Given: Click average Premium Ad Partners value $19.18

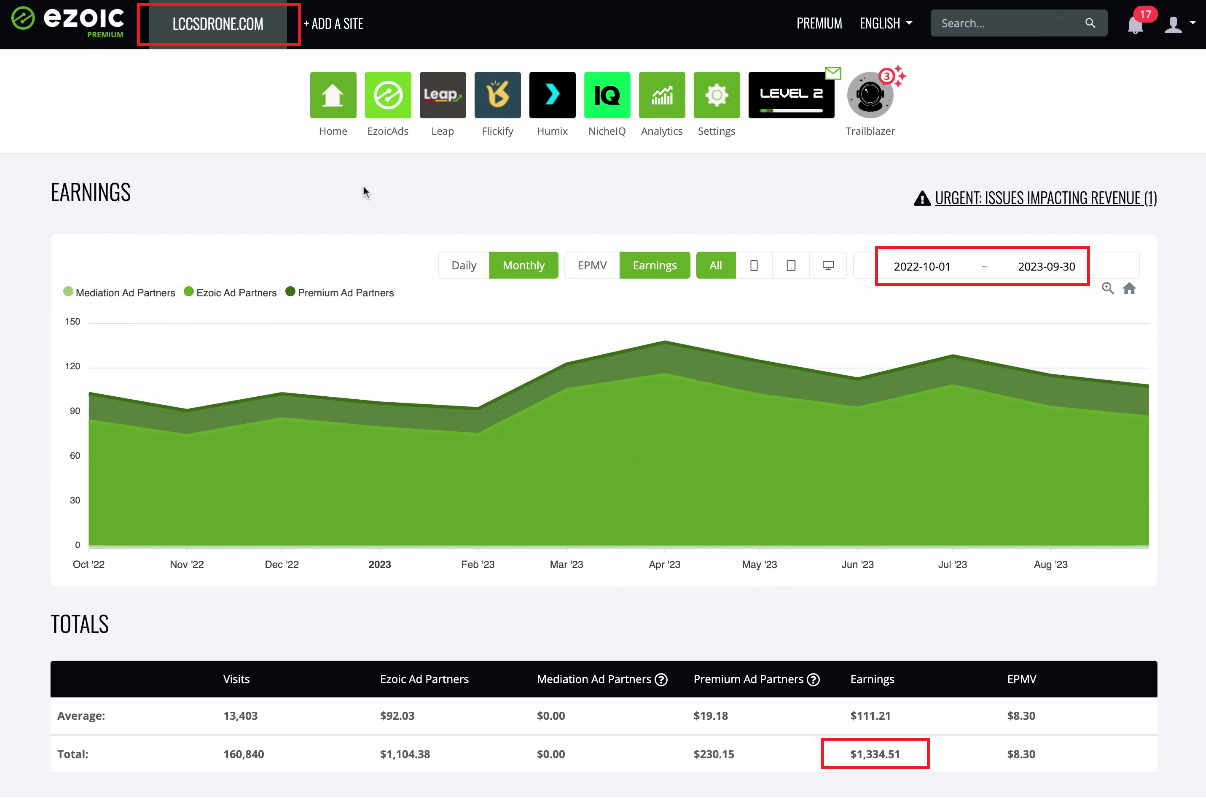Looking at the screenshot, I should pos(711,716).
